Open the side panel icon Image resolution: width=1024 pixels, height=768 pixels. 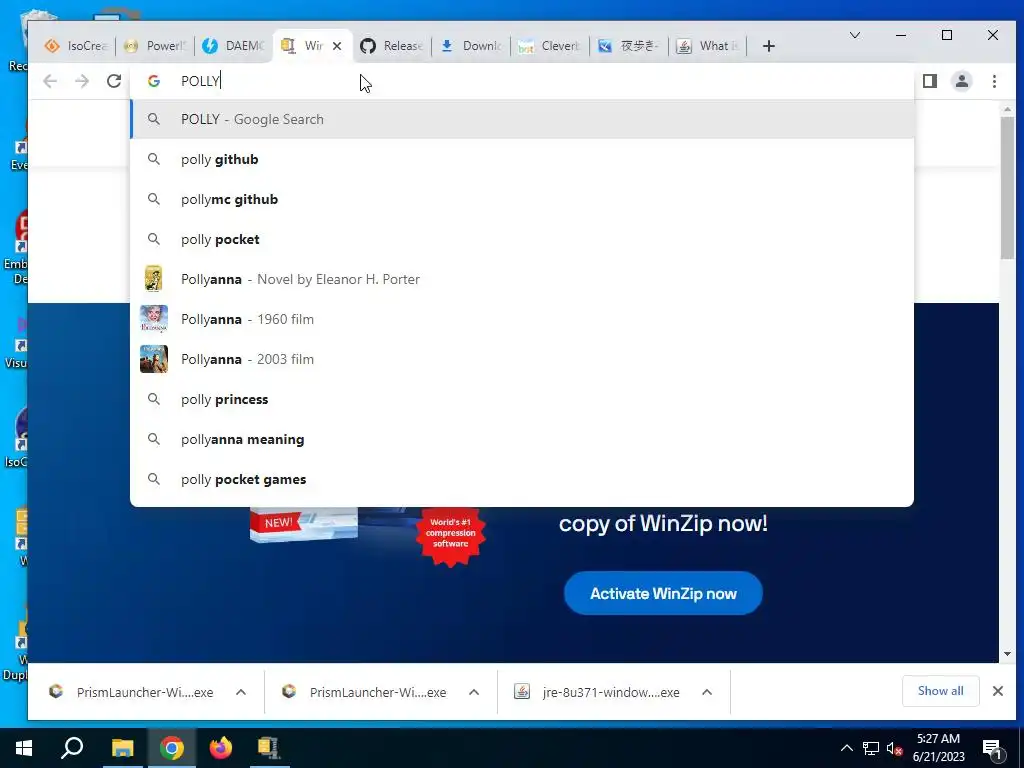[x=929, y=81]
